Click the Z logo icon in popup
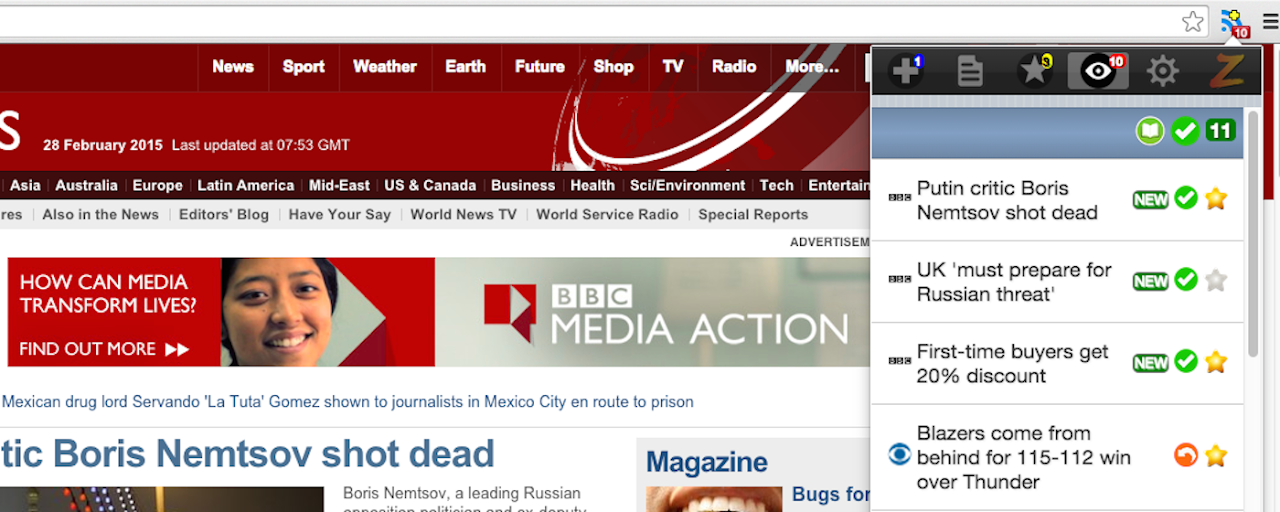Screen dimensions: 1280x512 [1226, 71]
